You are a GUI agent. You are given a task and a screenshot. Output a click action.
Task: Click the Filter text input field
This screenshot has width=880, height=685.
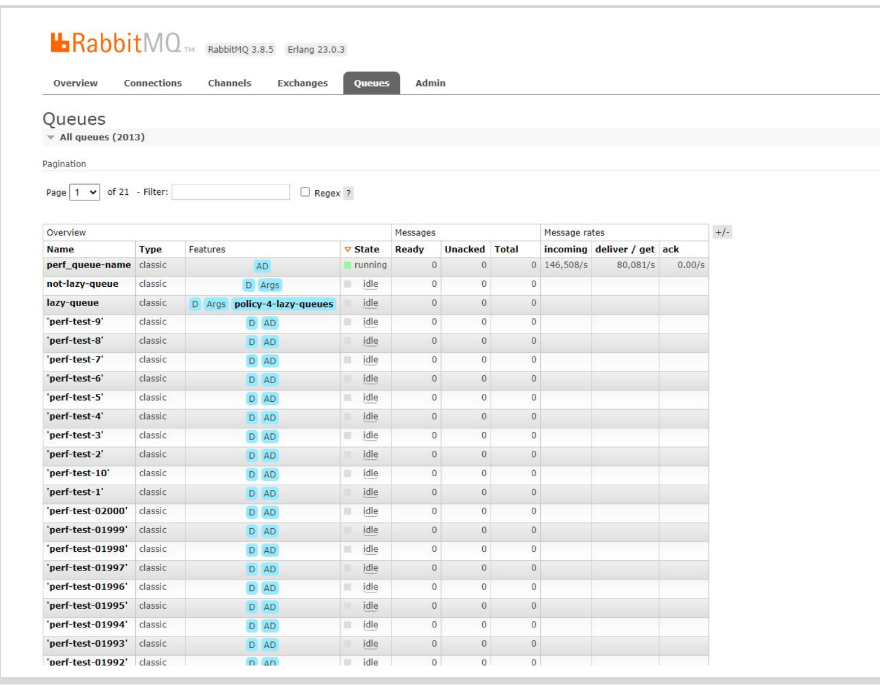[230, 191]
